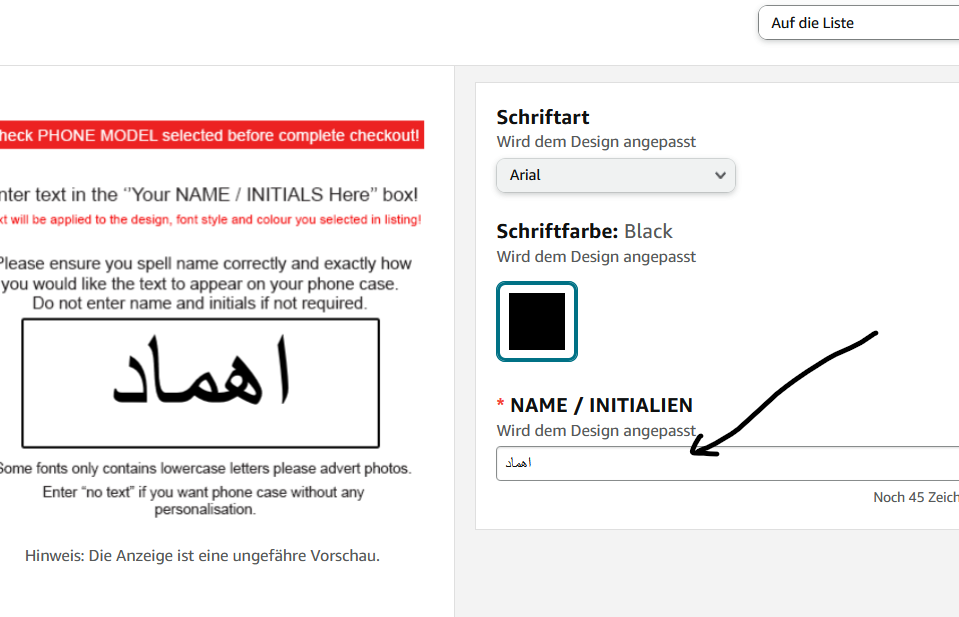Click the Enter "no text" instruction
This screenshot has height=617, width=959.
click(204, 500)
